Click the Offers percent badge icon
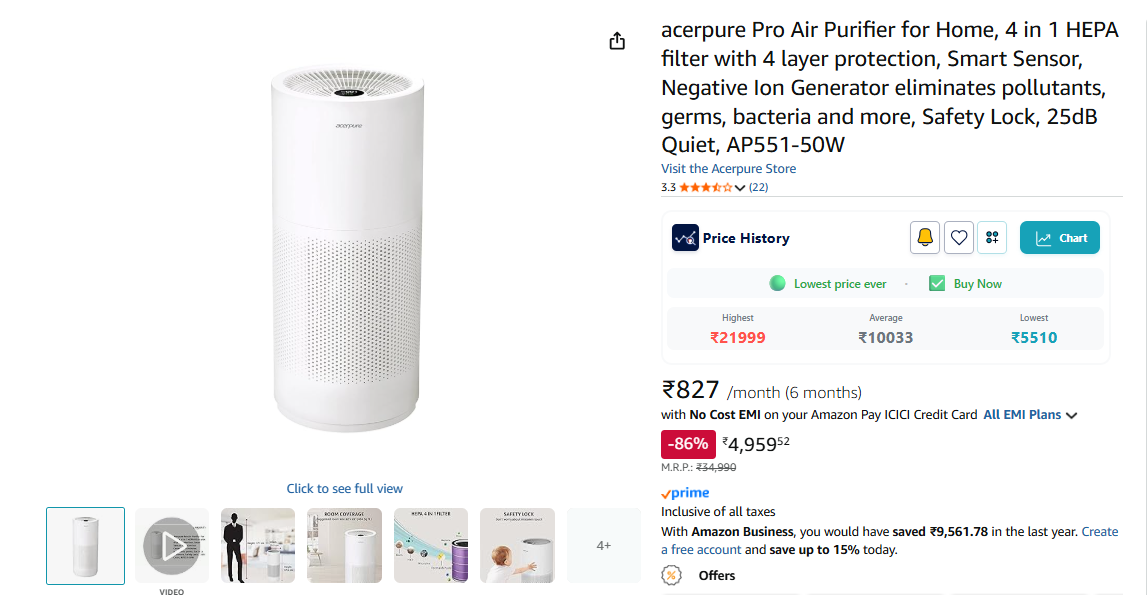 (x=672, y=575)
